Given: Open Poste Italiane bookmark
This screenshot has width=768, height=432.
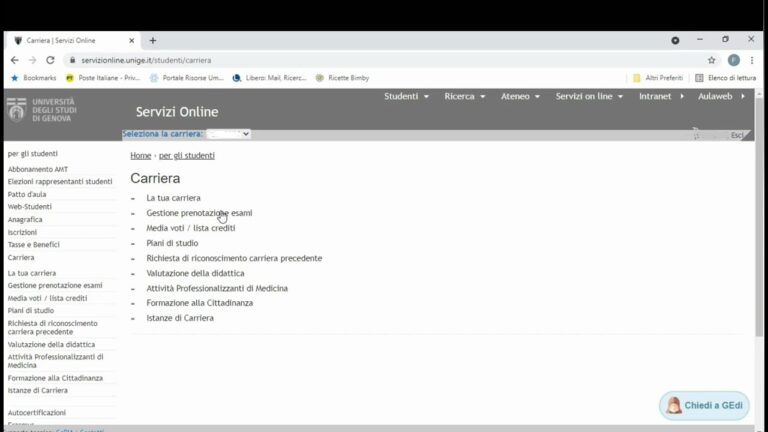Looking at the screenshot, I should tap(103, 78).
